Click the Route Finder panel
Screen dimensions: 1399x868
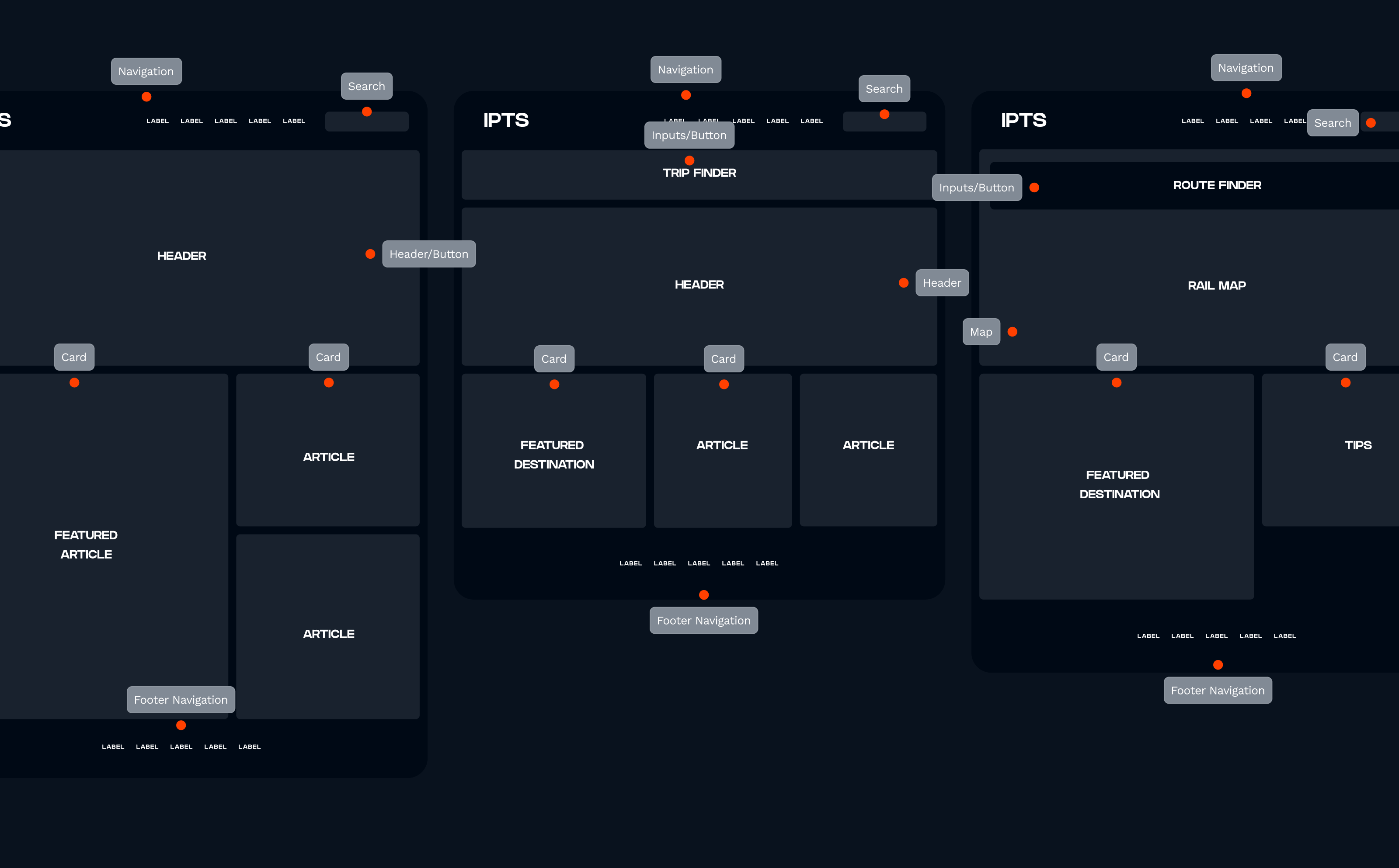point(1216,185)
